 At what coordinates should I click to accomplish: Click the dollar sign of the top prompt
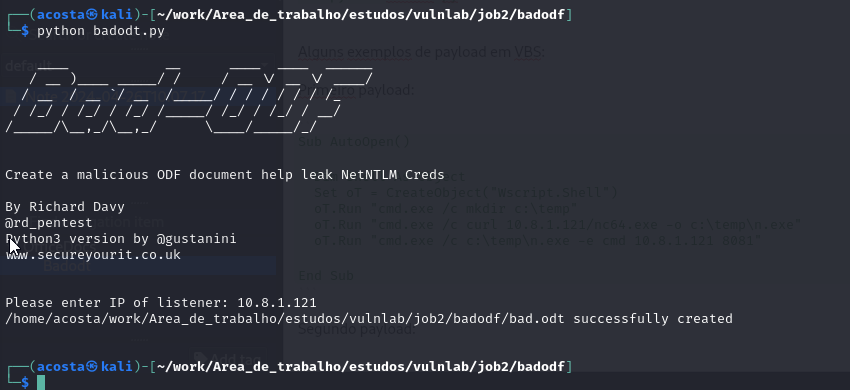(25, 31)
